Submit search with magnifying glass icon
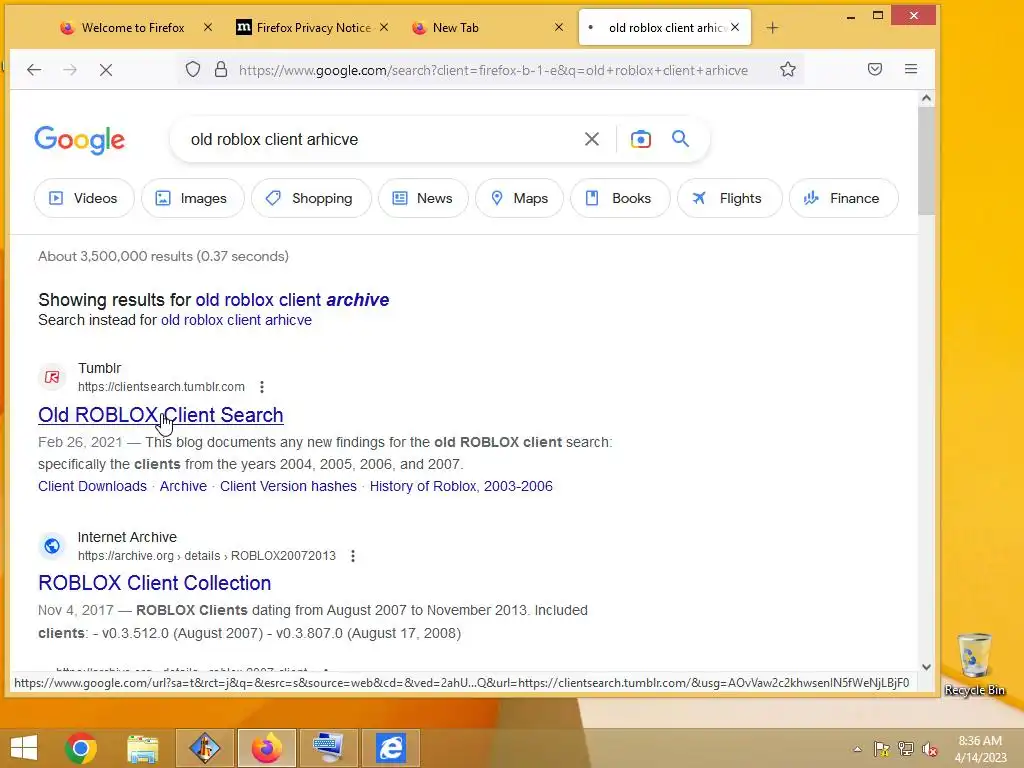1024x768 pixels. point(680,138)
